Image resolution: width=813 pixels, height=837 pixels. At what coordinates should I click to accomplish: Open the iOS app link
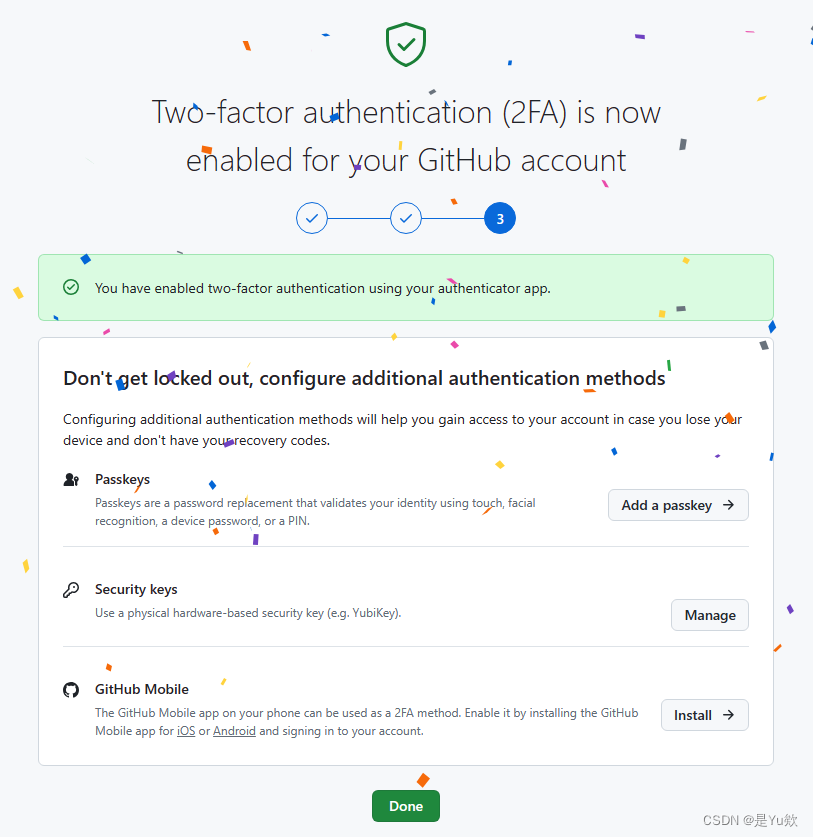(186, 730)
